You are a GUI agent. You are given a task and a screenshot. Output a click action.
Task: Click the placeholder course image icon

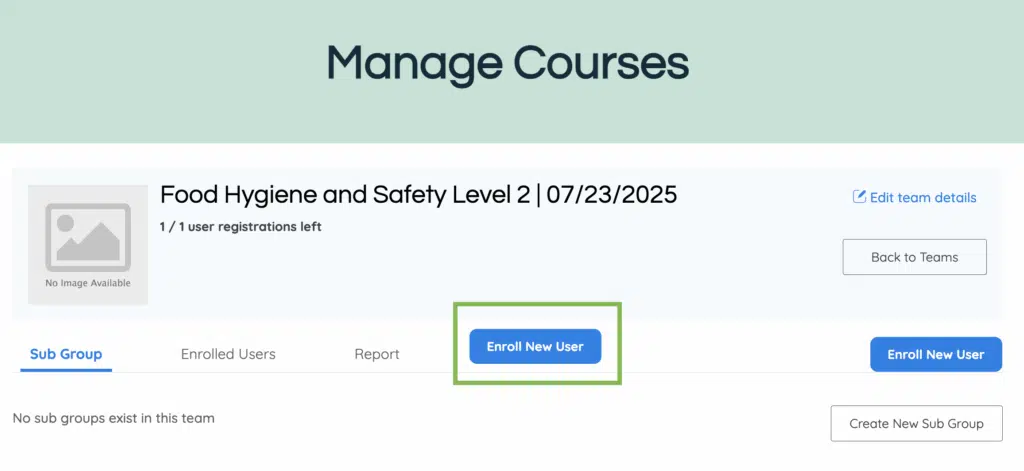coord(88,238)
